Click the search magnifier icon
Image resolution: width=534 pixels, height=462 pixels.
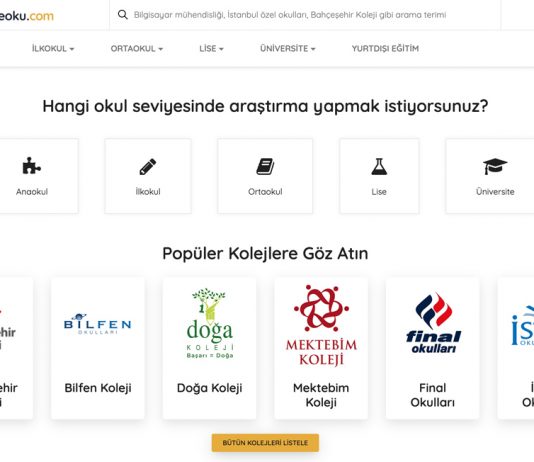123,15
